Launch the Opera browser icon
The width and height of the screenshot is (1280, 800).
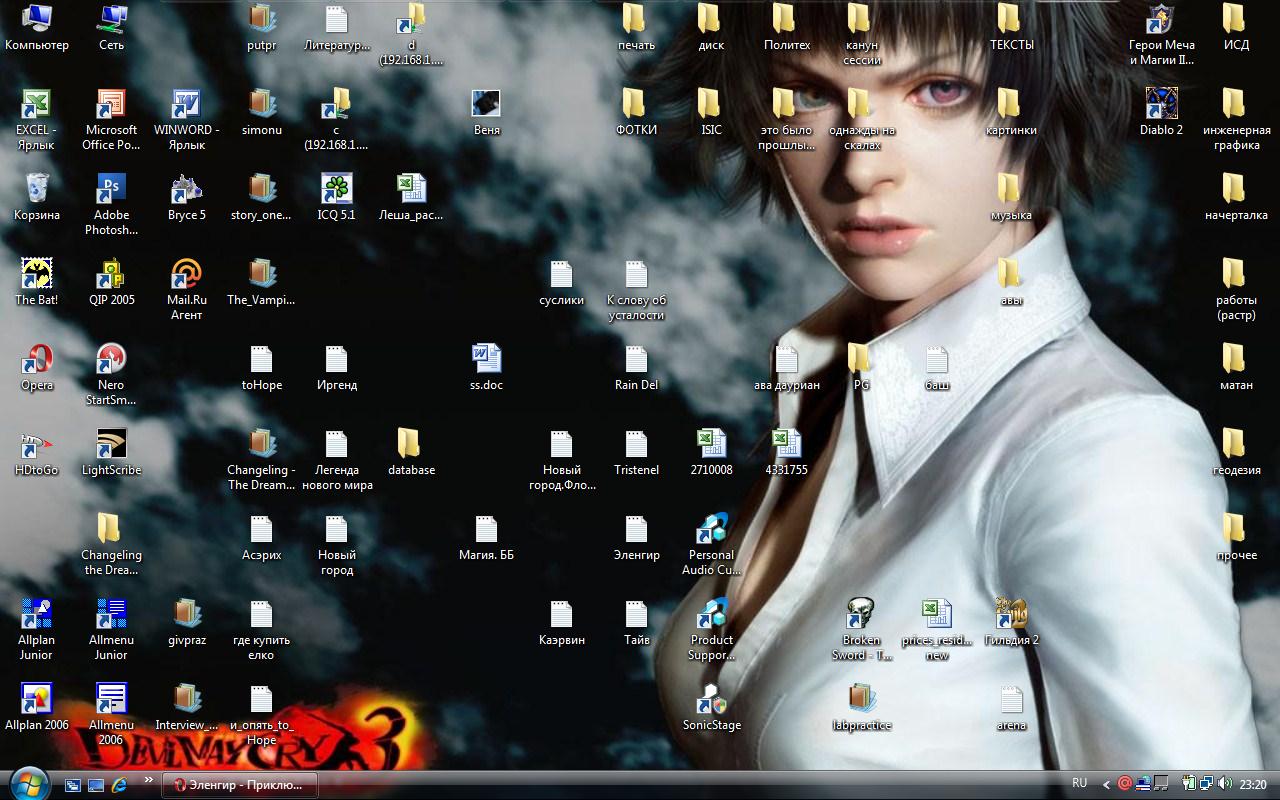(x=37, y=367)
